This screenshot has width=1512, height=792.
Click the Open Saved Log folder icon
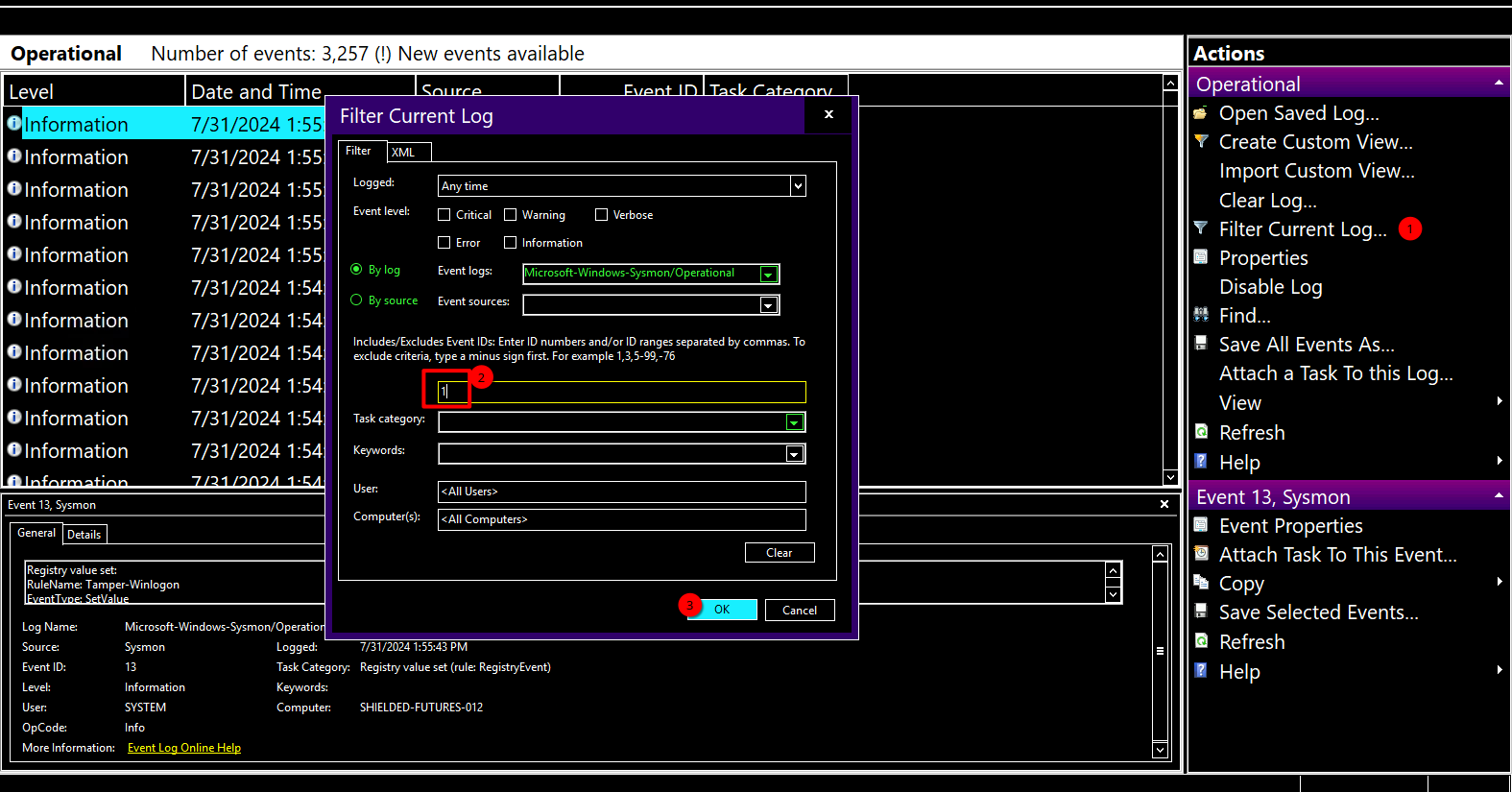1200,113
